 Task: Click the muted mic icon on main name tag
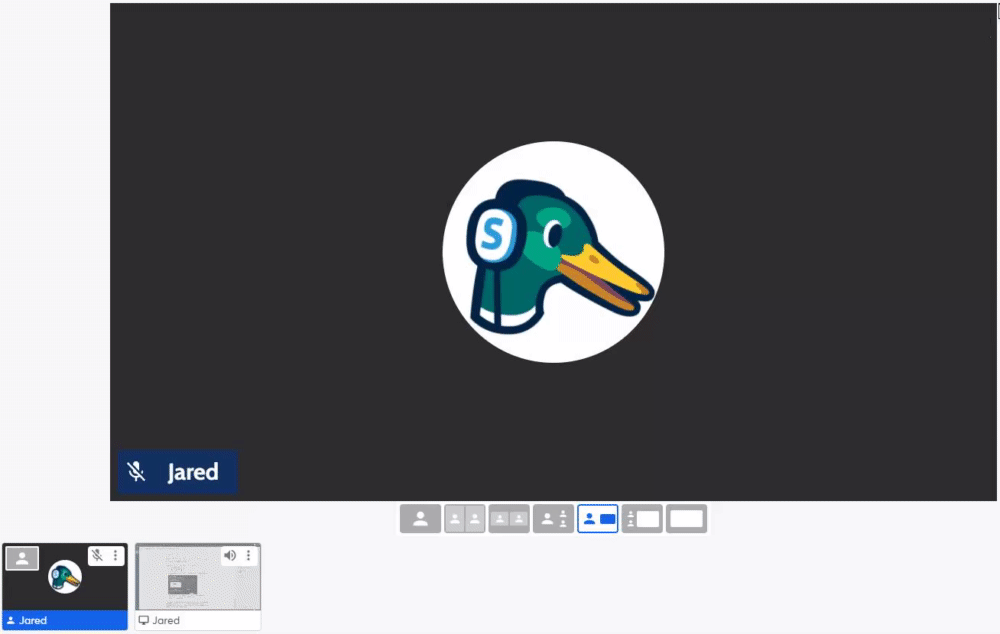[x=138, y=472]
